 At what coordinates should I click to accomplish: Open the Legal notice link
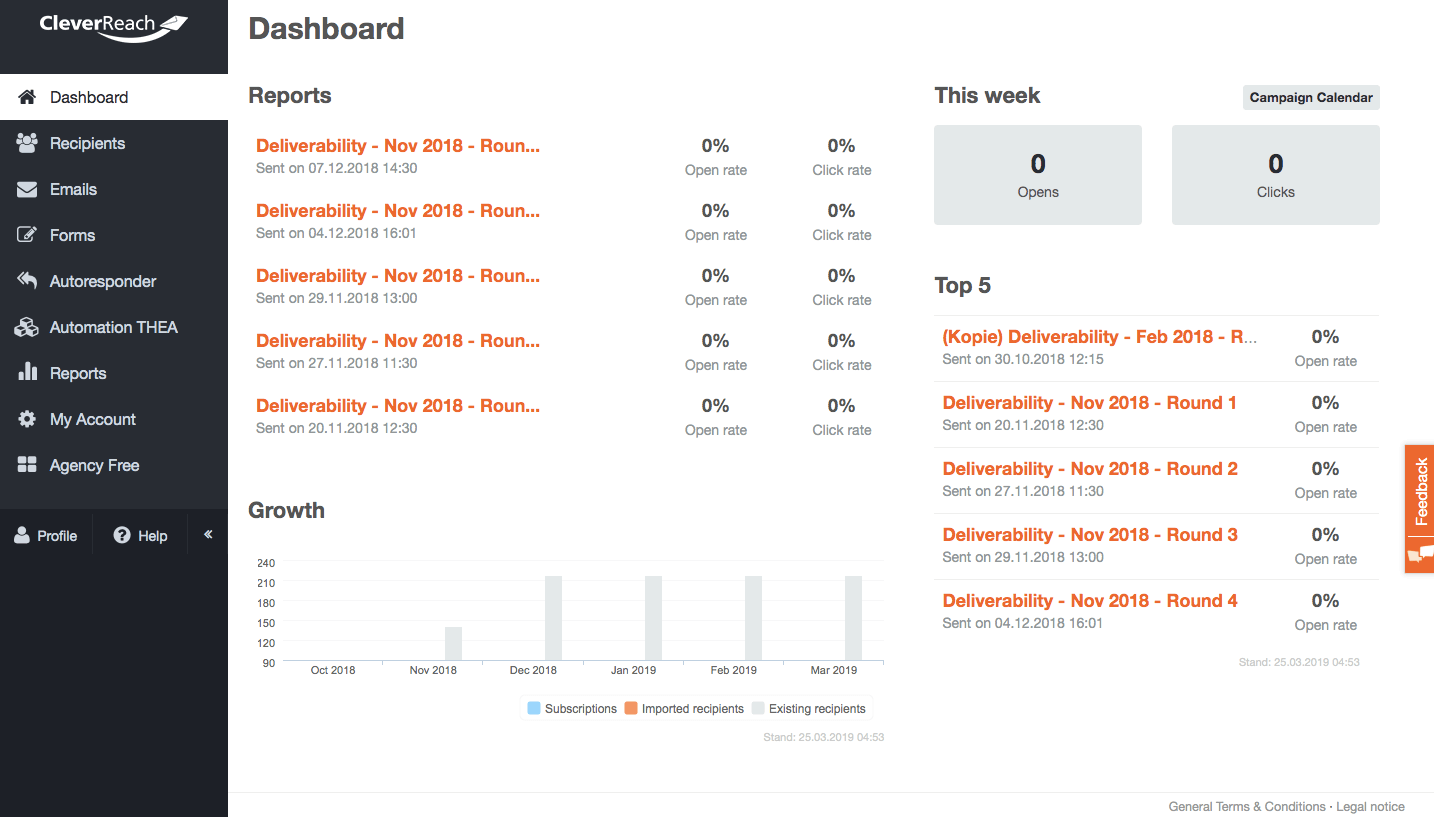point(1370,806)
